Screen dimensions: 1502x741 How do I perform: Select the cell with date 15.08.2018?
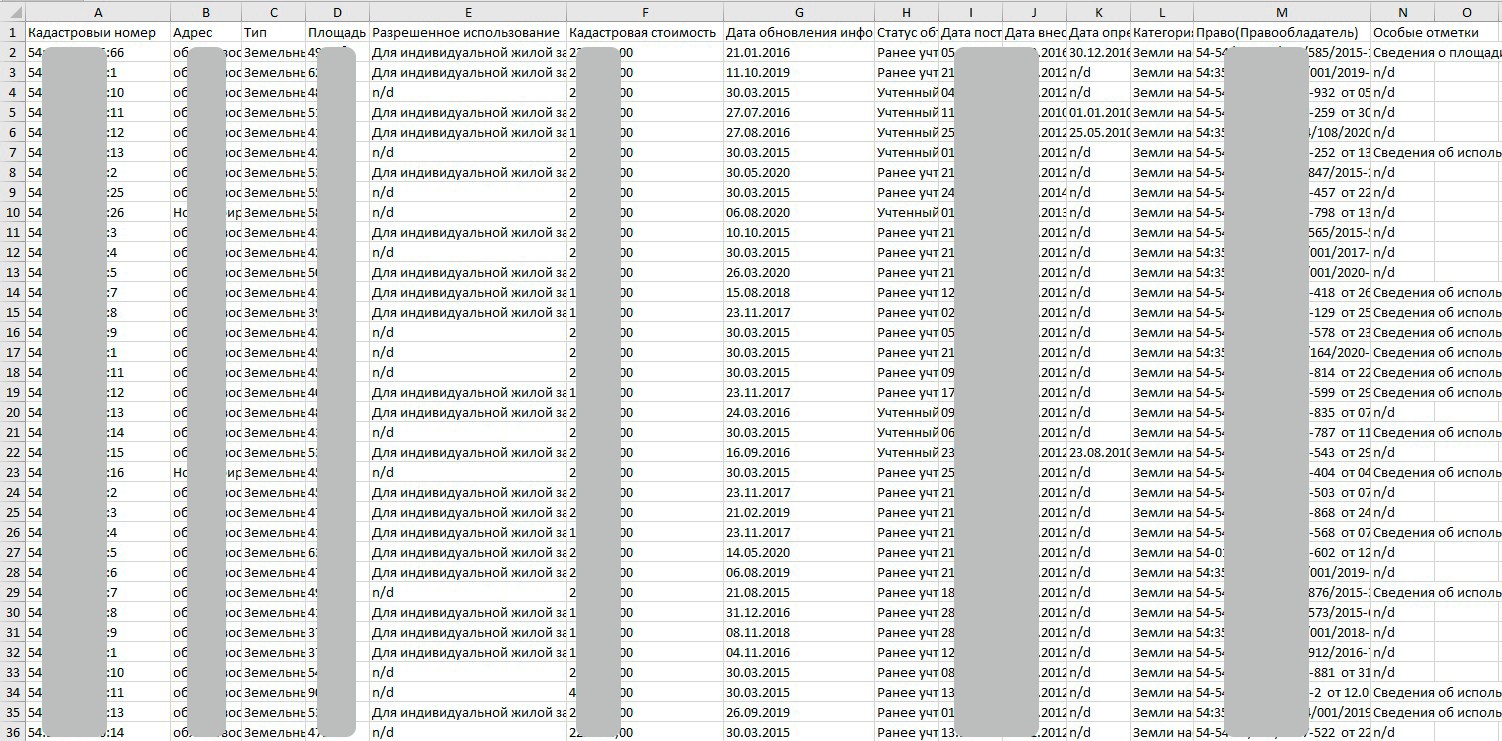tap(799, 292)
